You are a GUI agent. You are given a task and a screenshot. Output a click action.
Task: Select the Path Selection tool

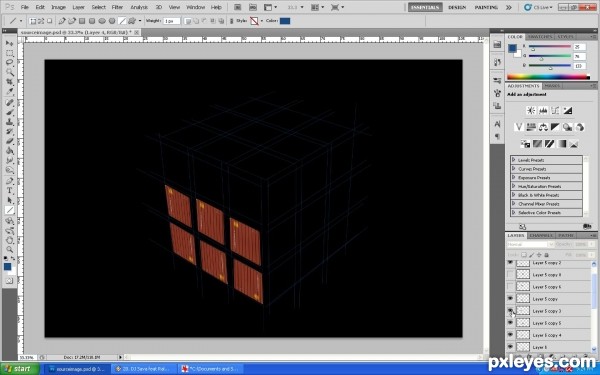click(x=10, y=200)
